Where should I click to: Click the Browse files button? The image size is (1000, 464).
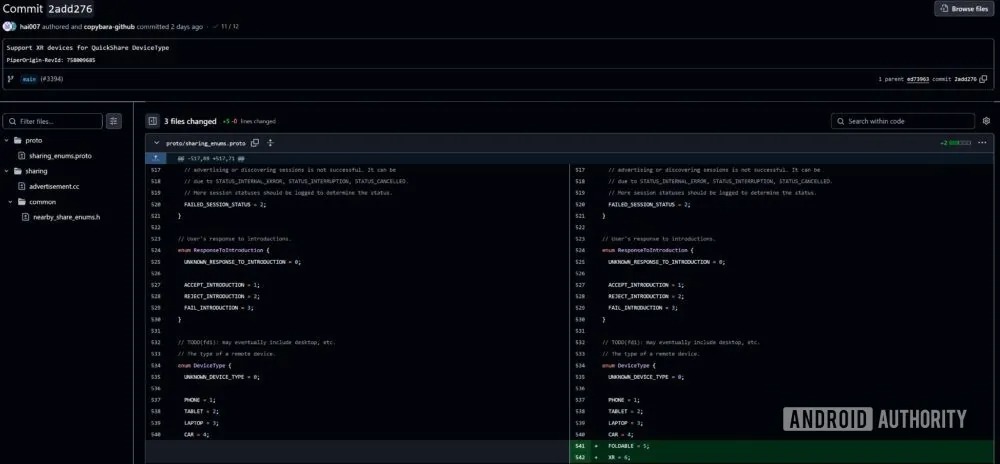pos(964,9)
